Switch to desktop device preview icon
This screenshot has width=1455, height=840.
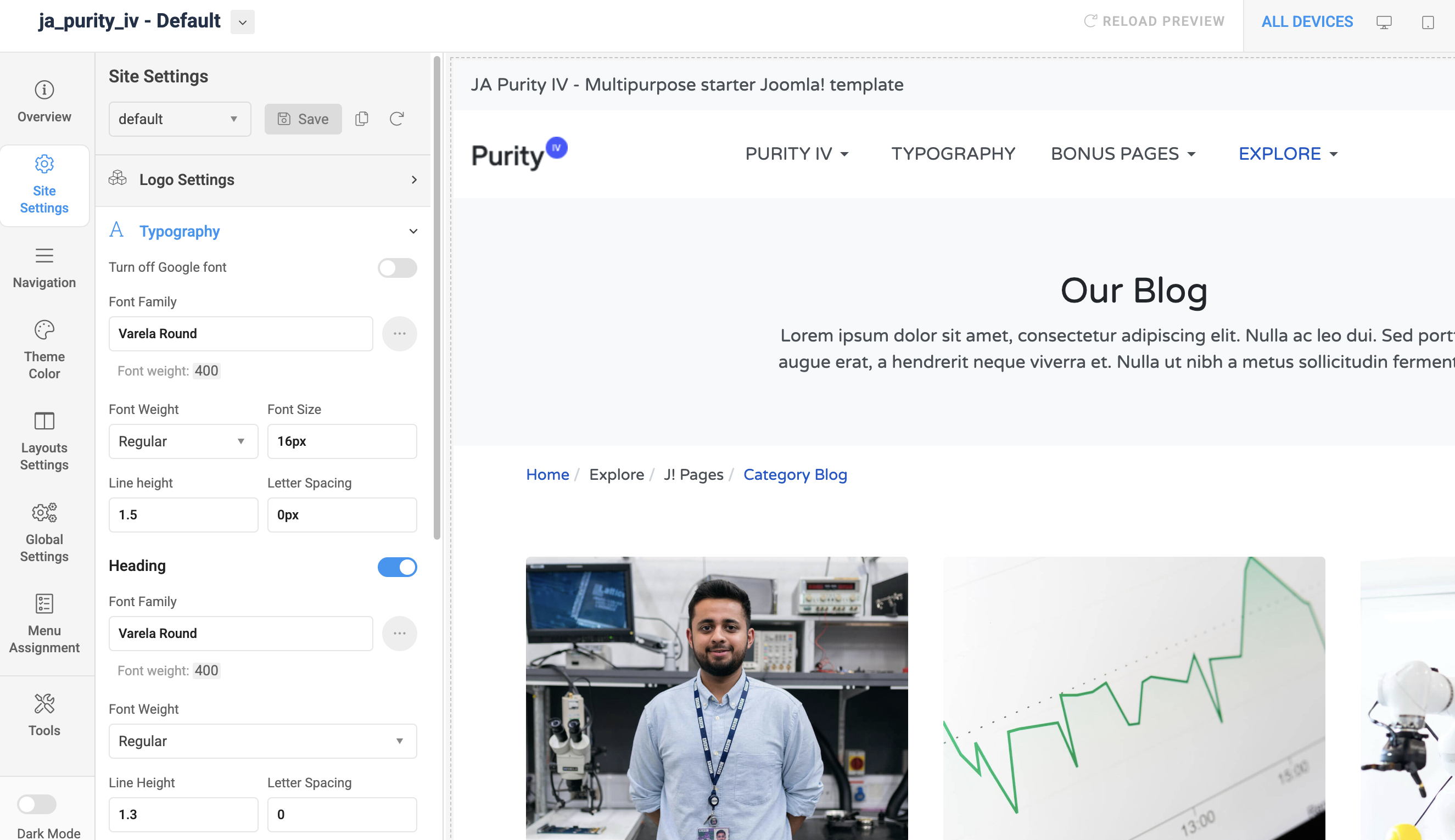coord(1384,22)
